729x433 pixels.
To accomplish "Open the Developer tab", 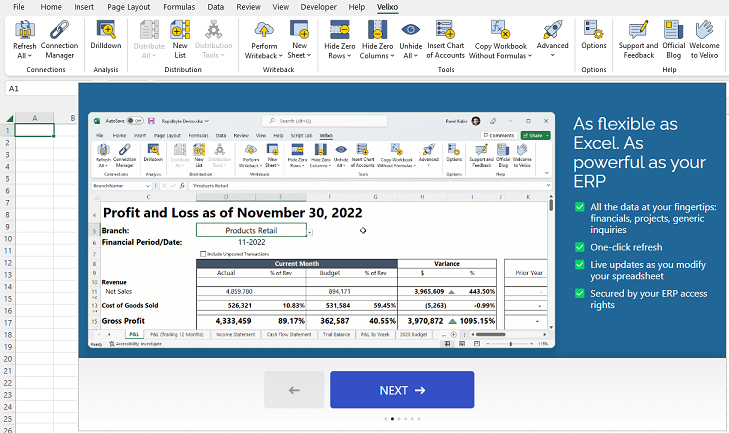I will pyautogui.click(x=318, y=7).
